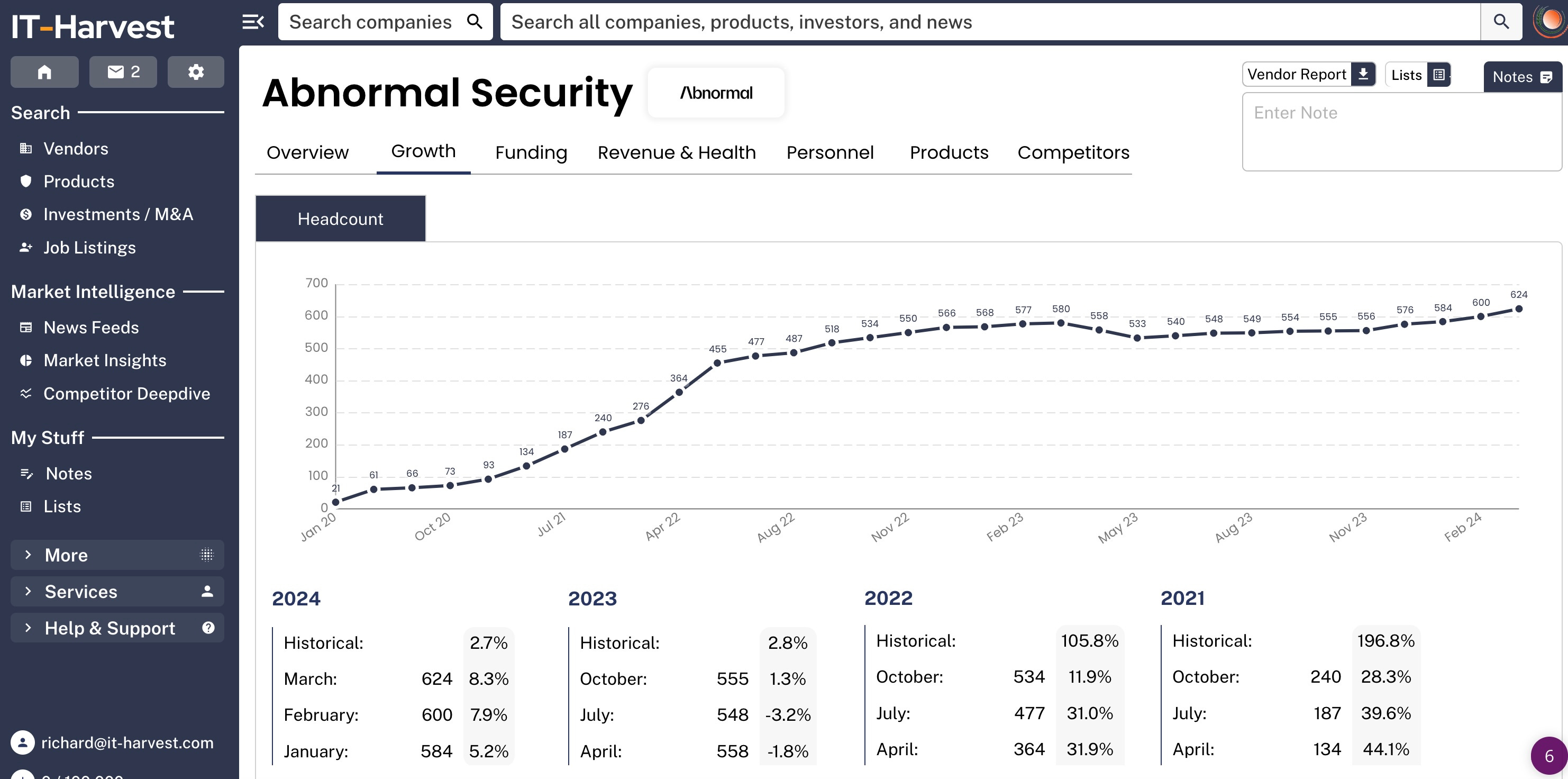This screenshot has width=1568, height=779.
Task: Open settings gear button
Action: pyautogui.click(x=195, y=72)
